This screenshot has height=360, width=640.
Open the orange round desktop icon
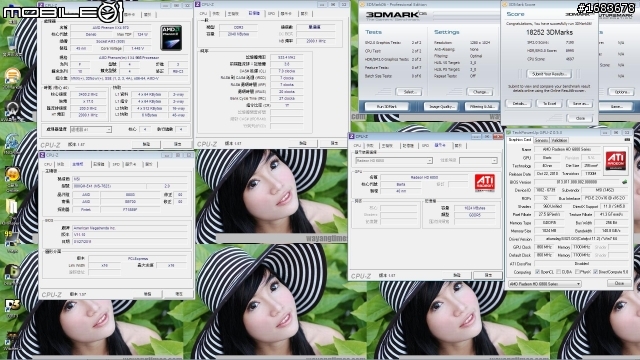(13, 76)
